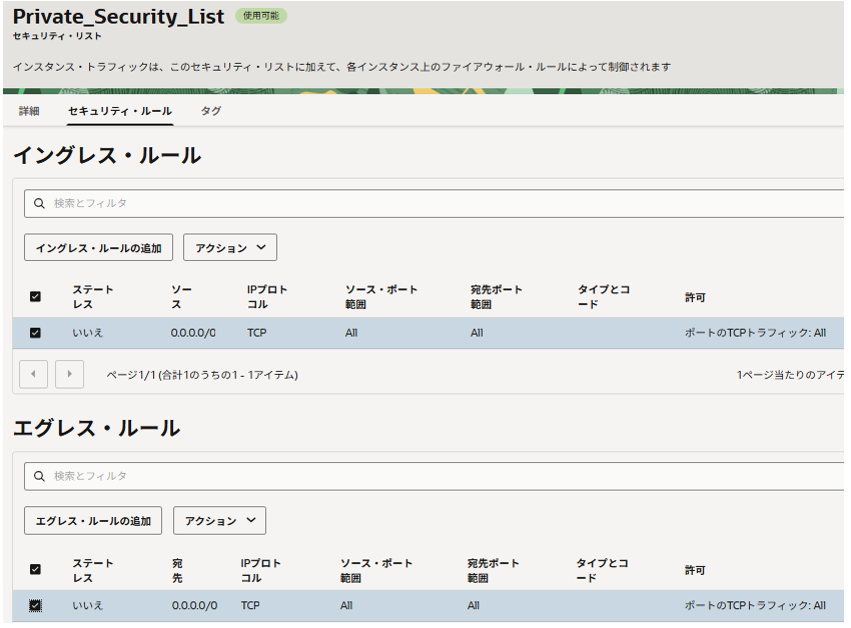851x628 pixels.
Task: Click the 宛先 column header in egress table
Action: [x=178, y=570]
